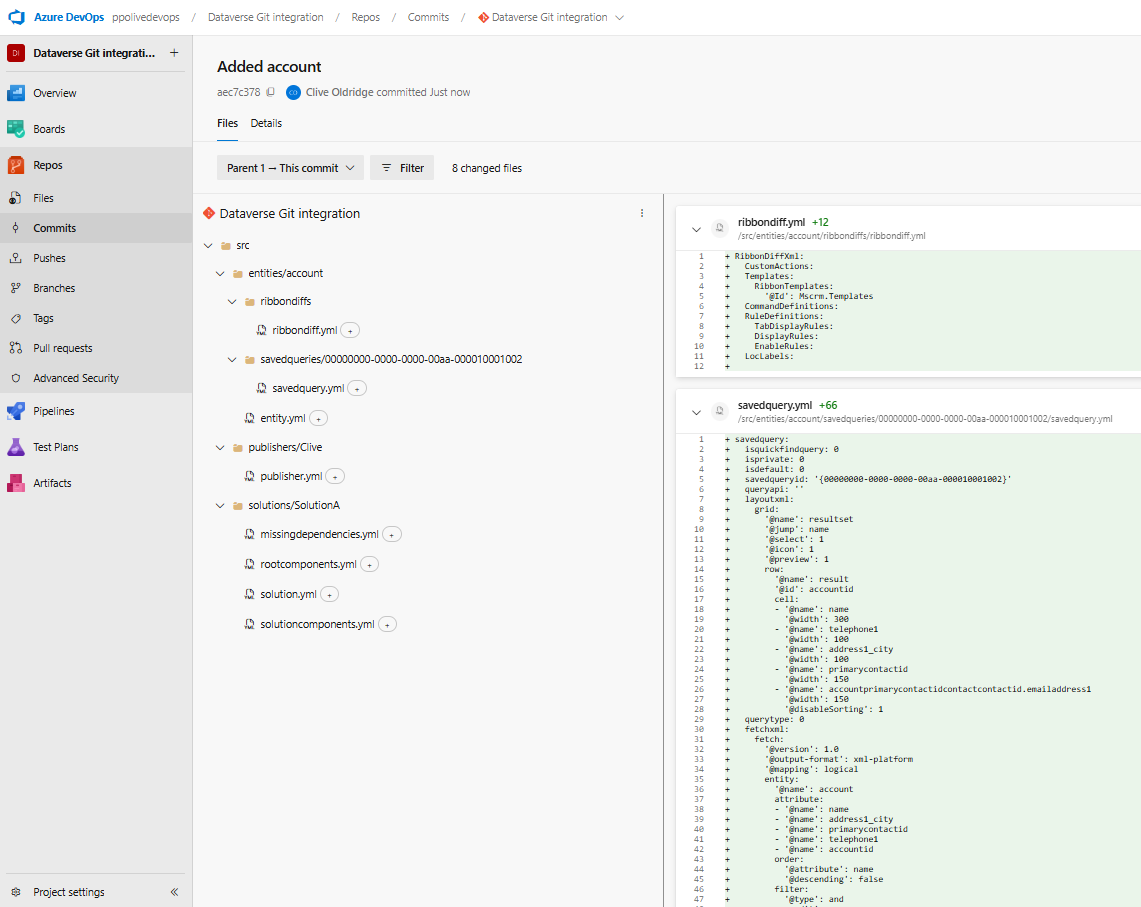Open the Repos hub icon
The image size is (1141, 907).
[16, 165]
